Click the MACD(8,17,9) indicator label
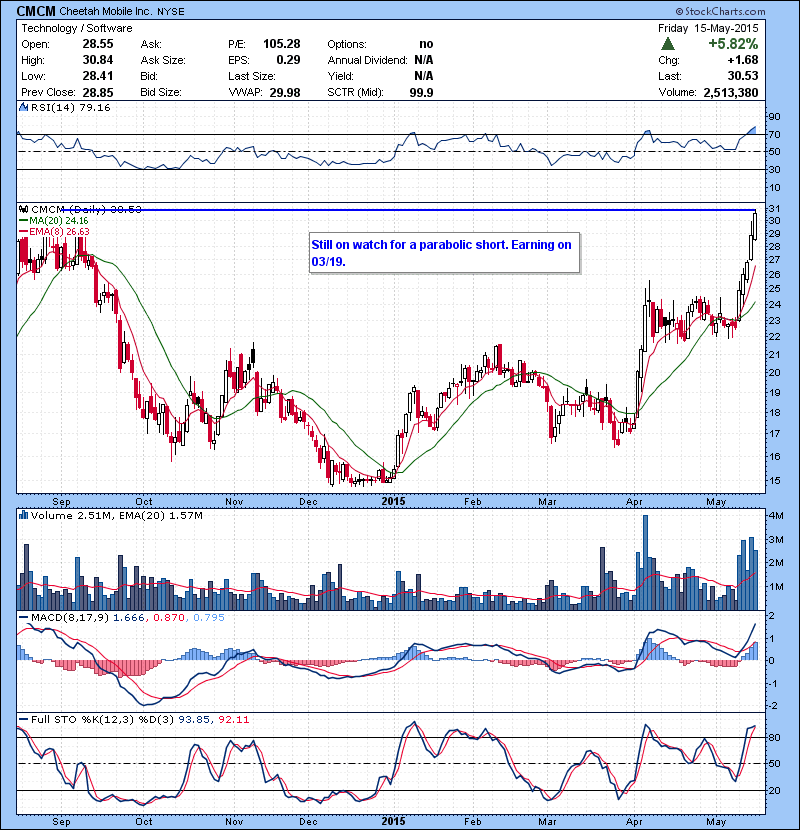Image resolution: width=800 pixels, height=830 pixels. tap(70, 617)
